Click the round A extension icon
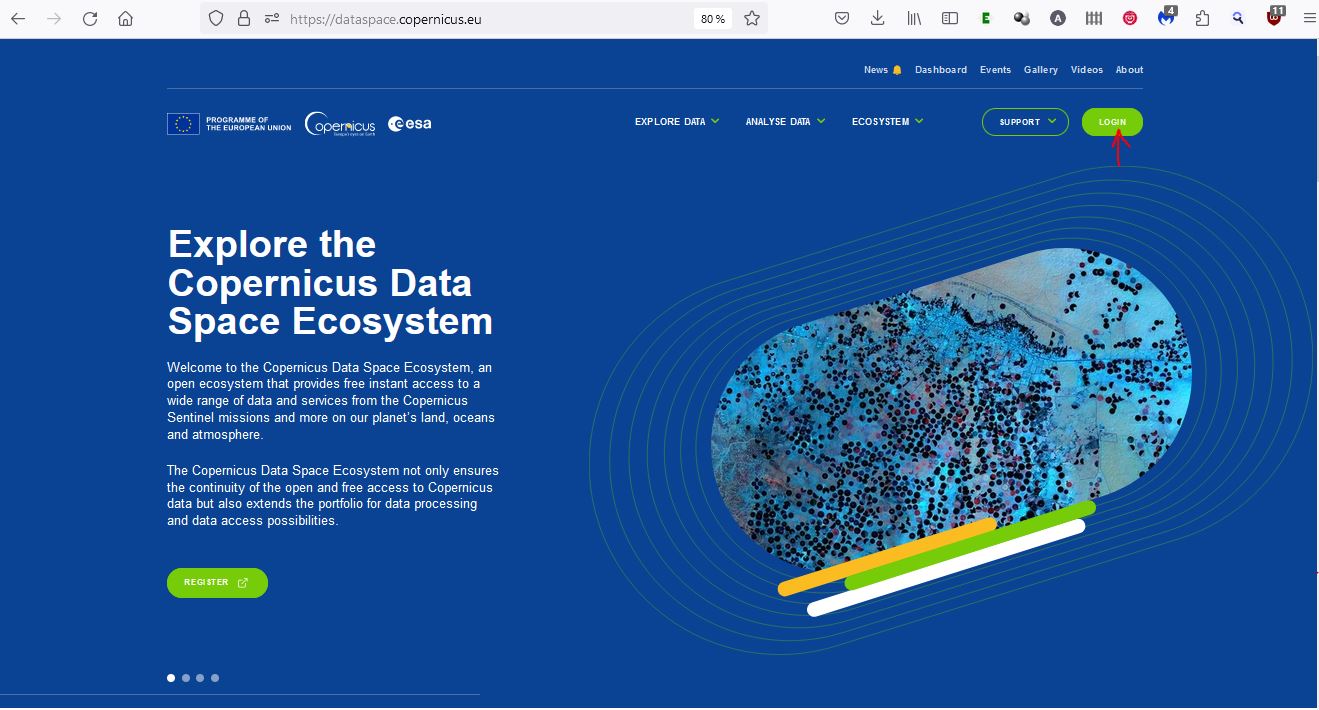This screenshot has height=710, width=1319. coord(1058,18)
